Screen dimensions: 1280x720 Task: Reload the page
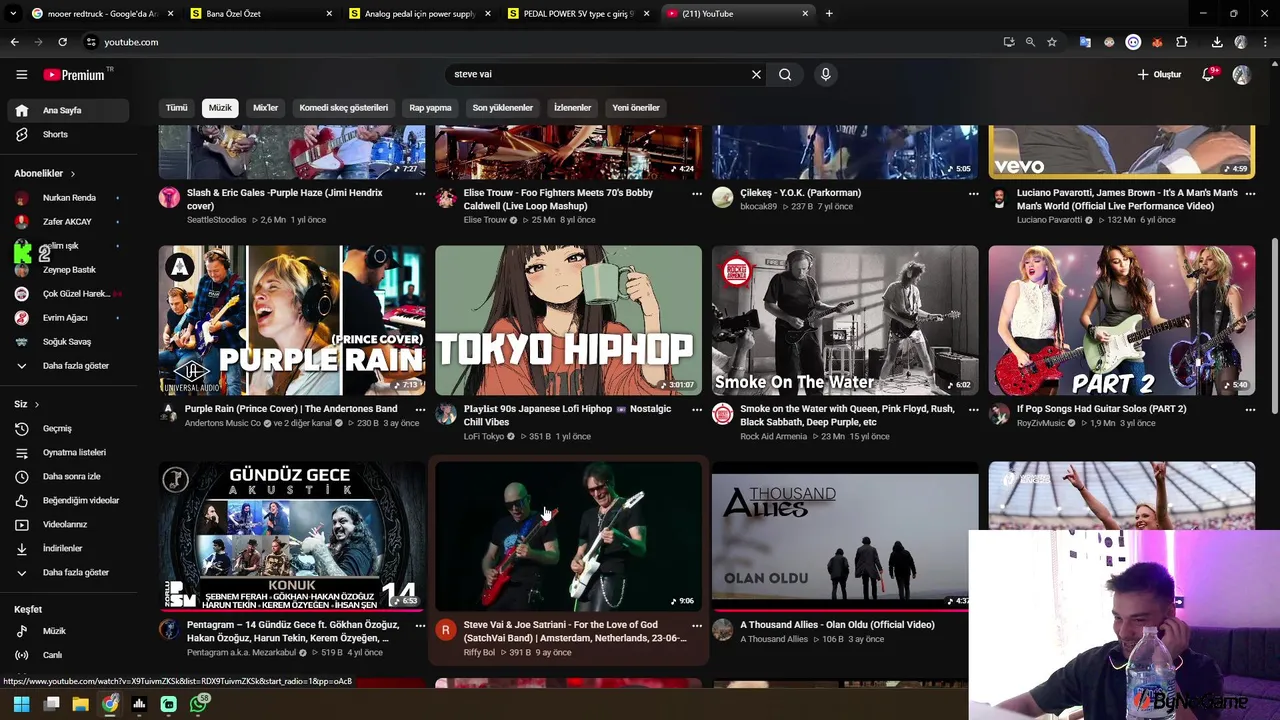(x=62, y=42)
